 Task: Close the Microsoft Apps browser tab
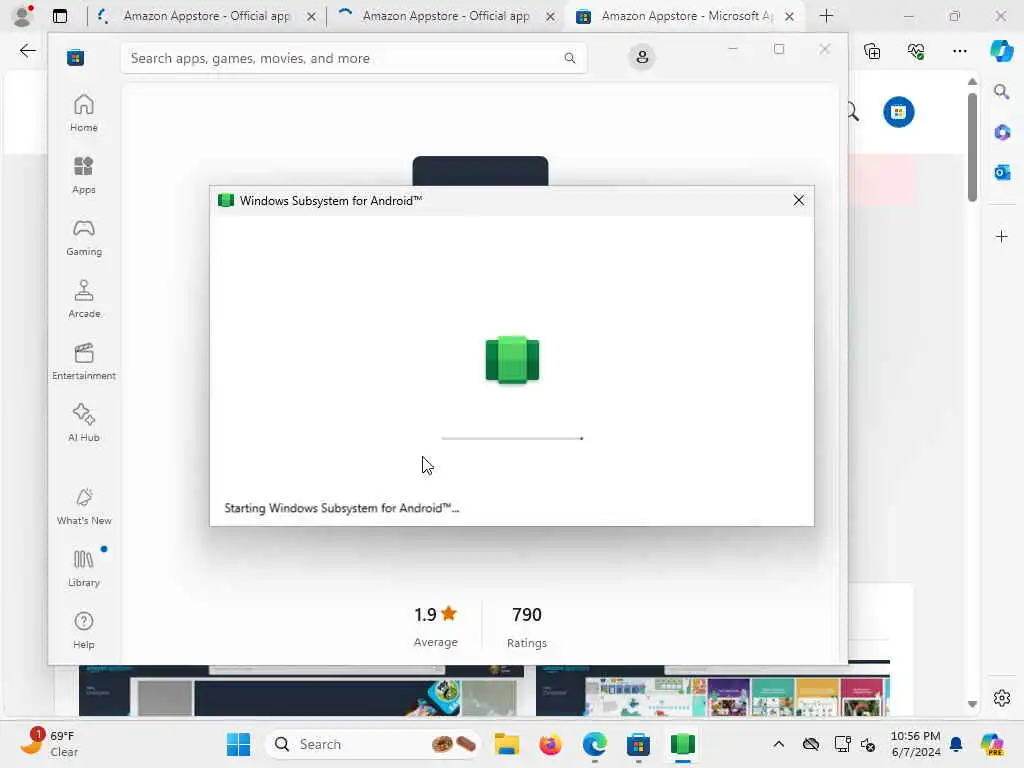789,16
